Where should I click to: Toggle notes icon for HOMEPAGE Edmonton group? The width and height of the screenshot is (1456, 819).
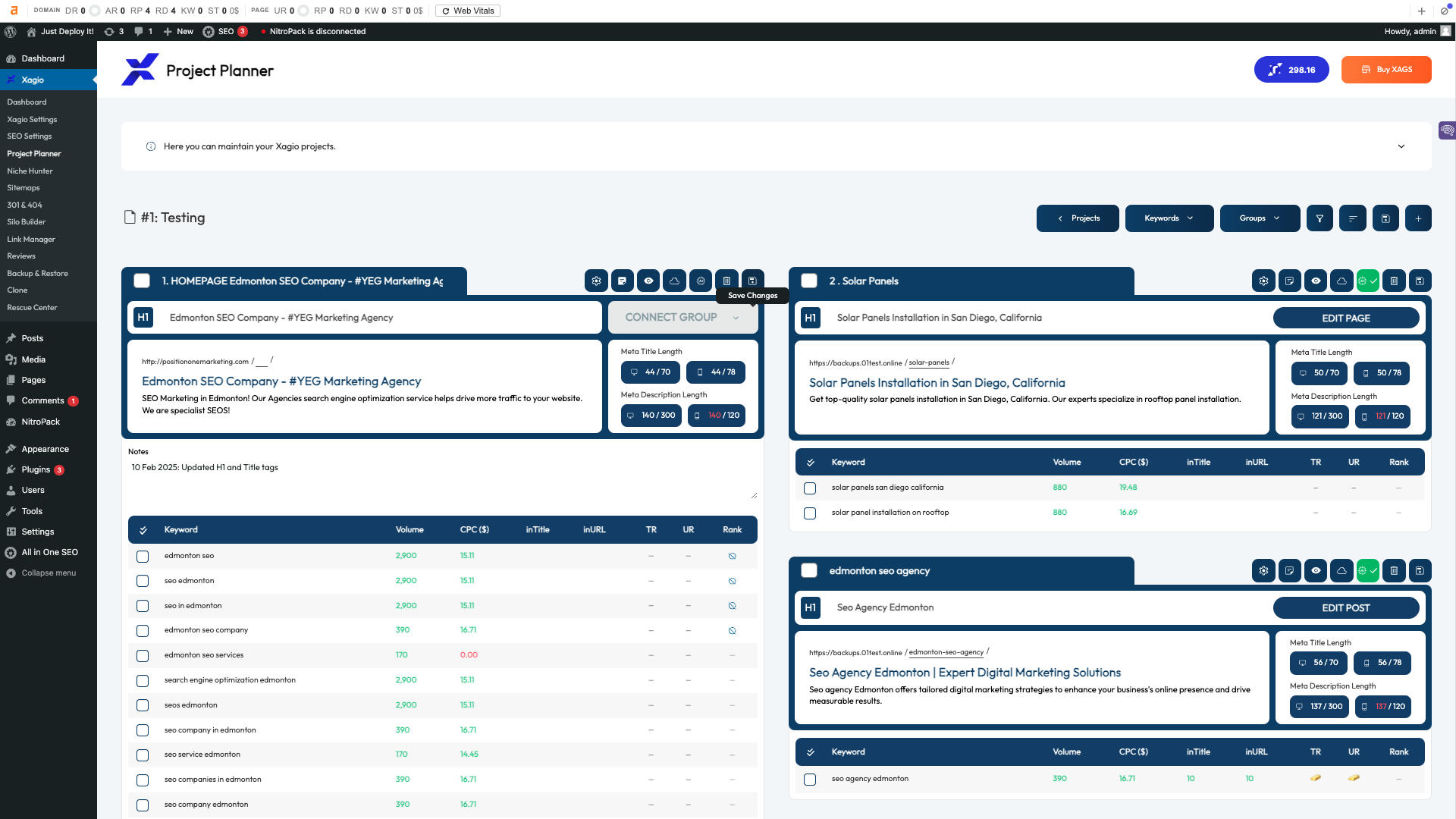click(622, 281)
